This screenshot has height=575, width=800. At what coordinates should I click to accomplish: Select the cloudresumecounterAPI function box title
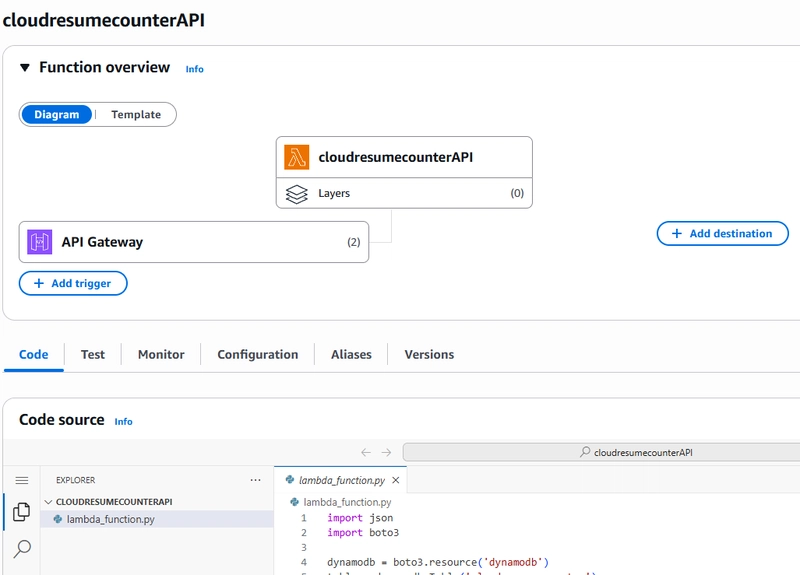point(395,157)
